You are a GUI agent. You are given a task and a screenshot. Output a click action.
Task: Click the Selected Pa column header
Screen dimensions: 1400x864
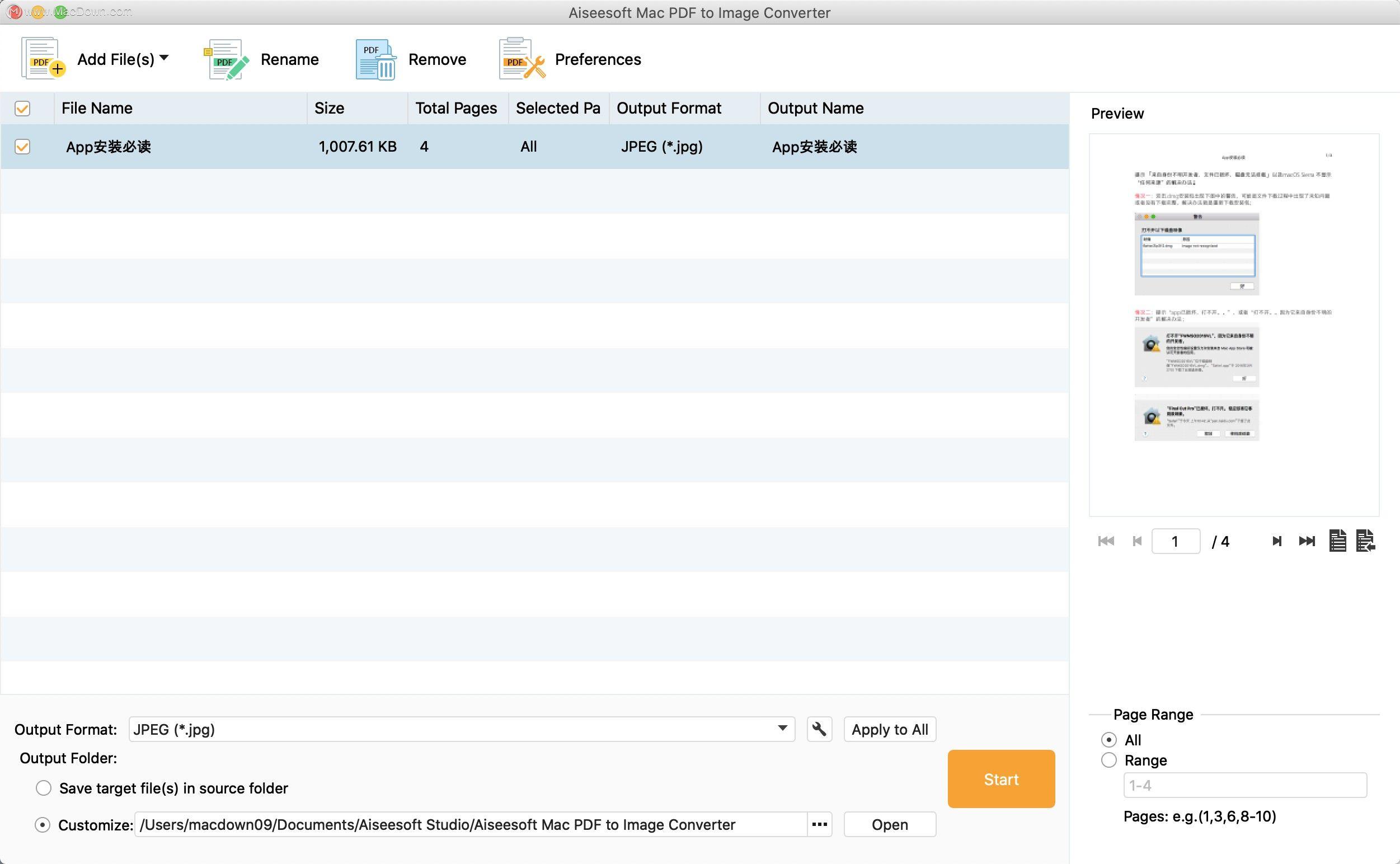click(x=559, y=108)
